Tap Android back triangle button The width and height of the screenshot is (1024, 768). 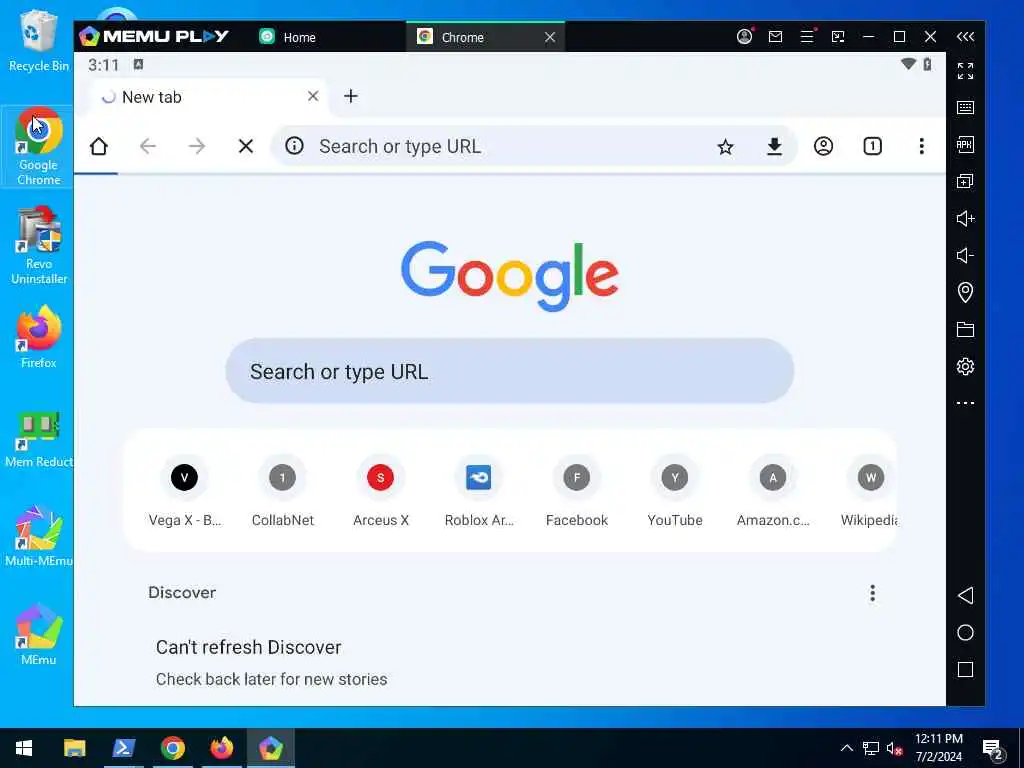coord(965,595)
